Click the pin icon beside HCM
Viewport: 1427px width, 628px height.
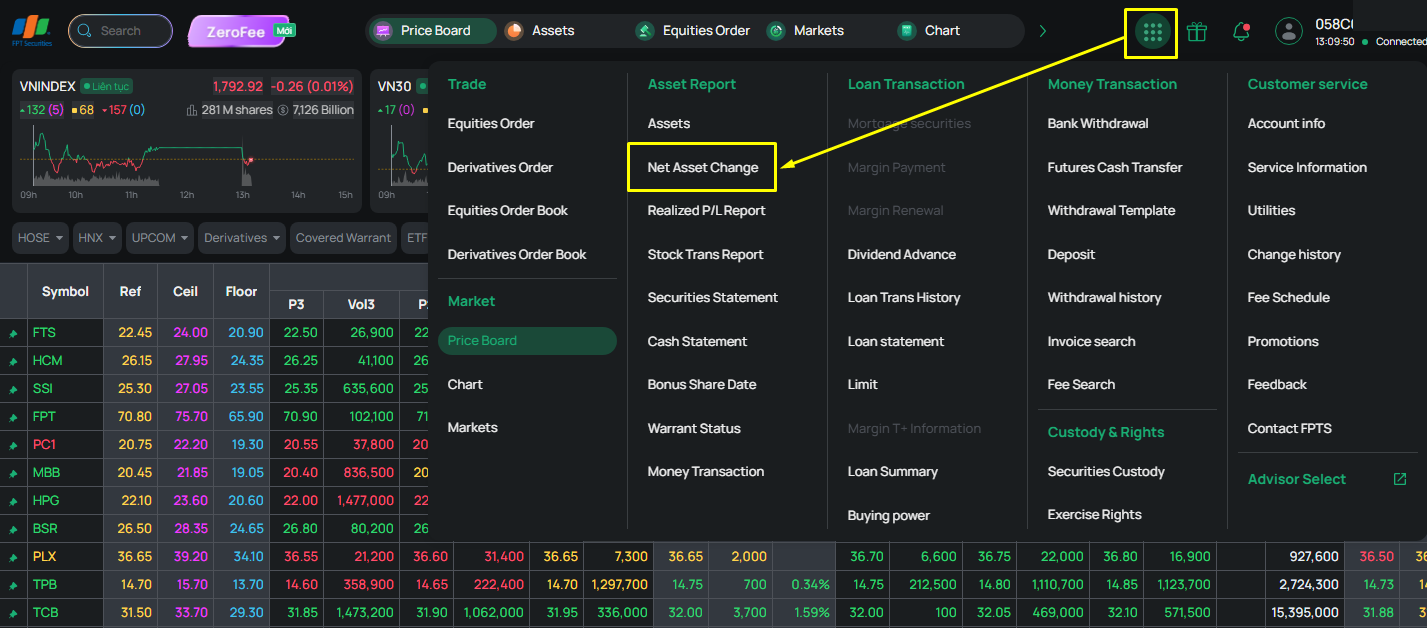(14, 361)
